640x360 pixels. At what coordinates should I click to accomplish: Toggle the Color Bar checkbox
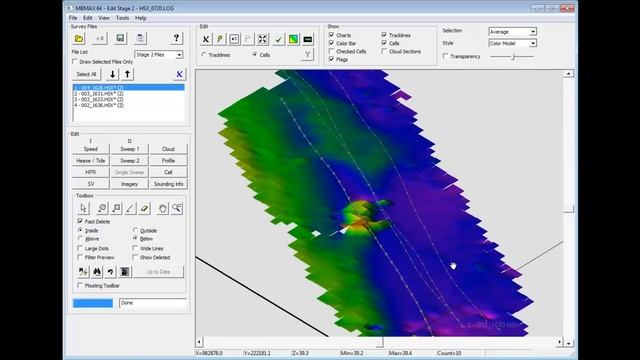pos(331,43)
